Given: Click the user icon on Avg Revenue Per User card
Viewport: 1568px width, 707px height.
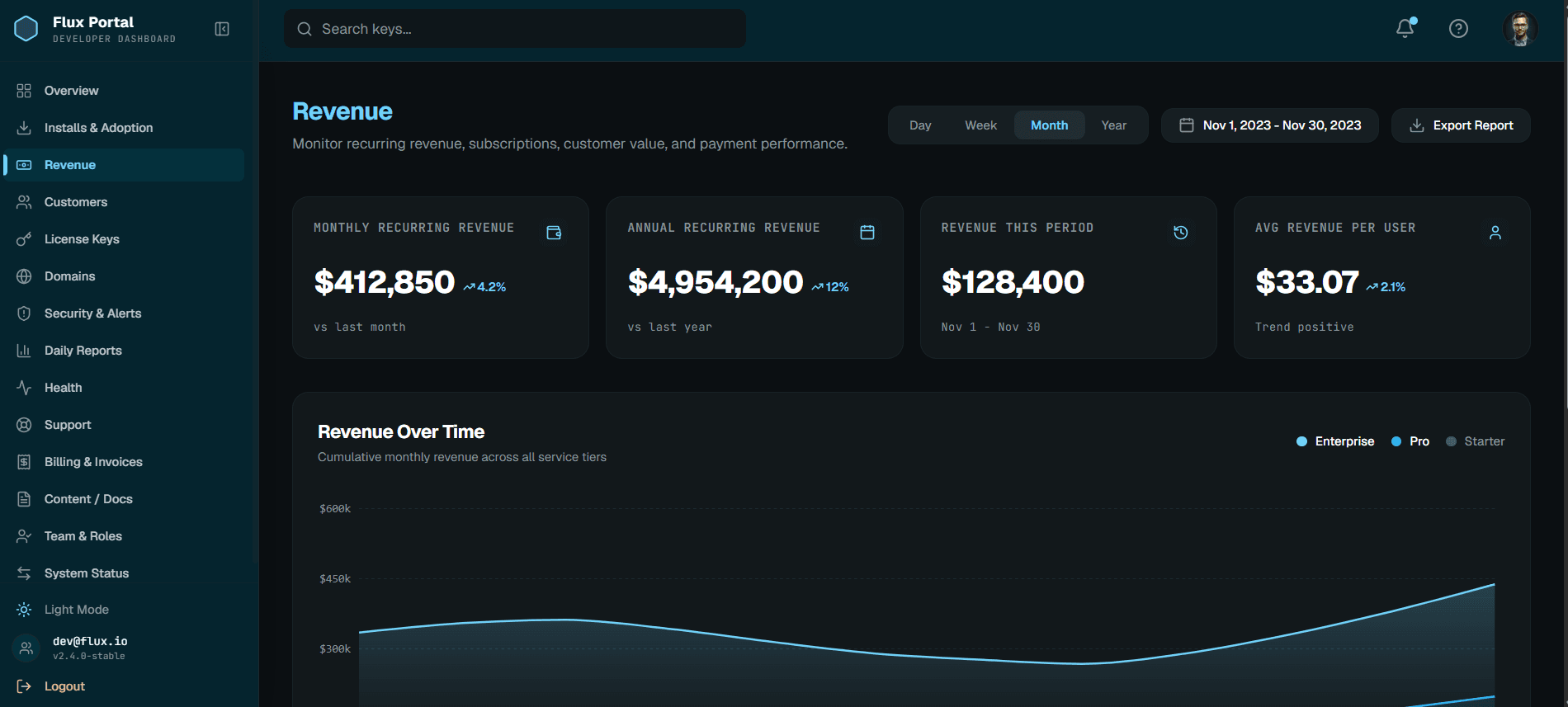Looking at the screenshot, I should [1495, 233].
